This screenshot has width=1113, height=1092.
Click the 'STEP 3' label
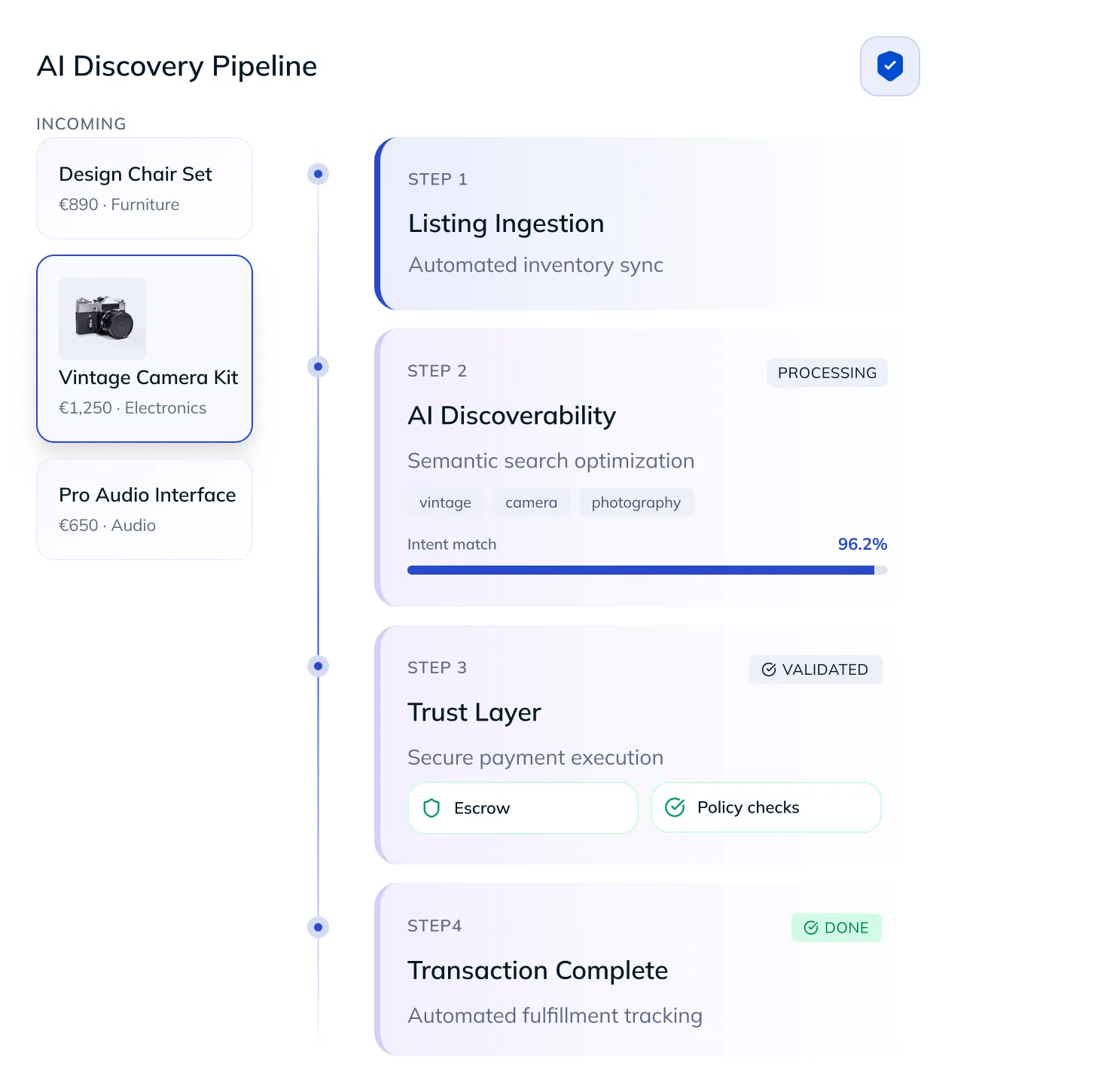(x=437, y=667)
